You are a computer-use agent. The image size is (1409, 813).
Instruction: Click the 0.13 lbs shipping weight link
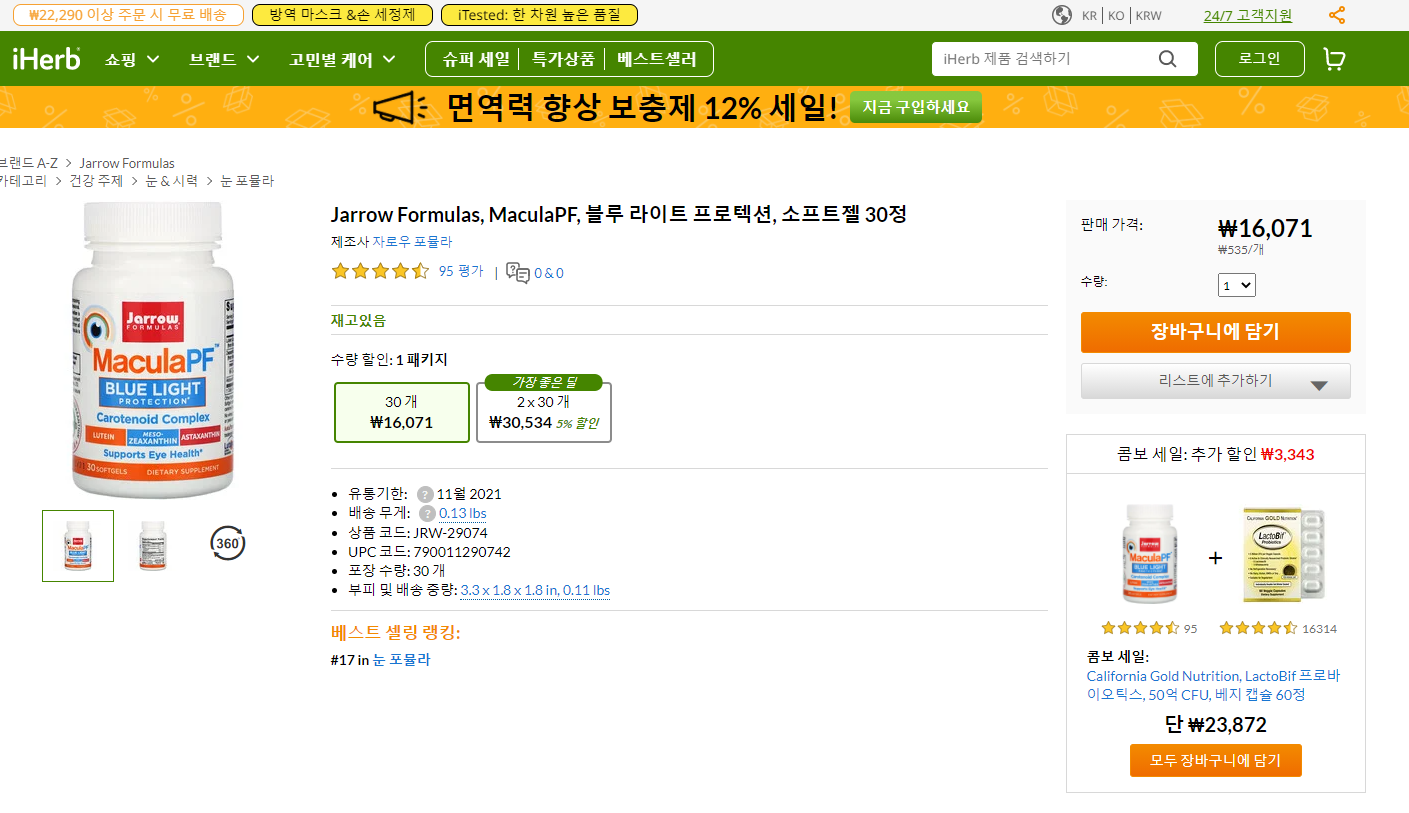(x=462, y=513)
